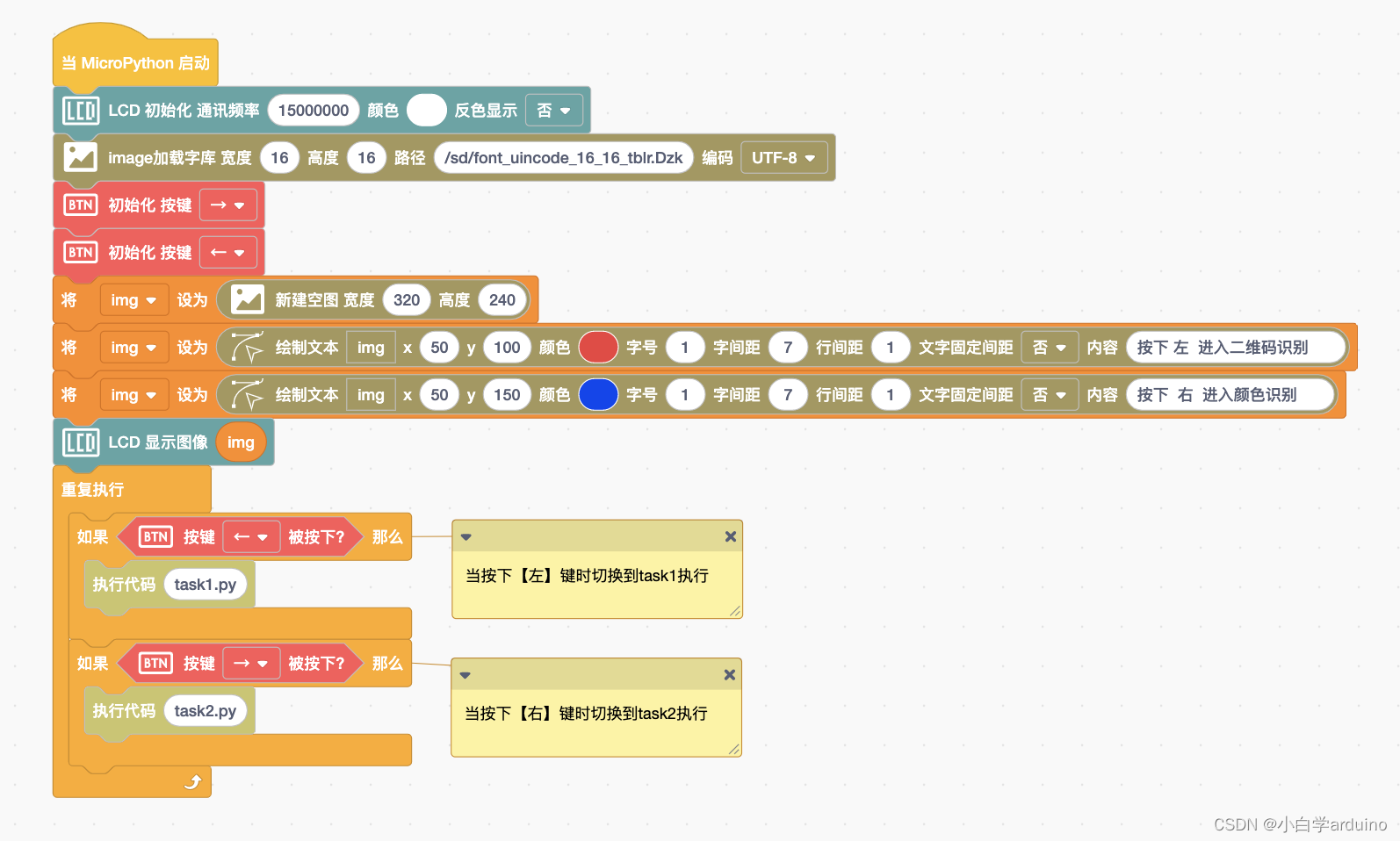Collapse the task1 comment with its triangle
Viewport: 1400px width, 841px height.
pyautogui.click(x=466, y=537)
